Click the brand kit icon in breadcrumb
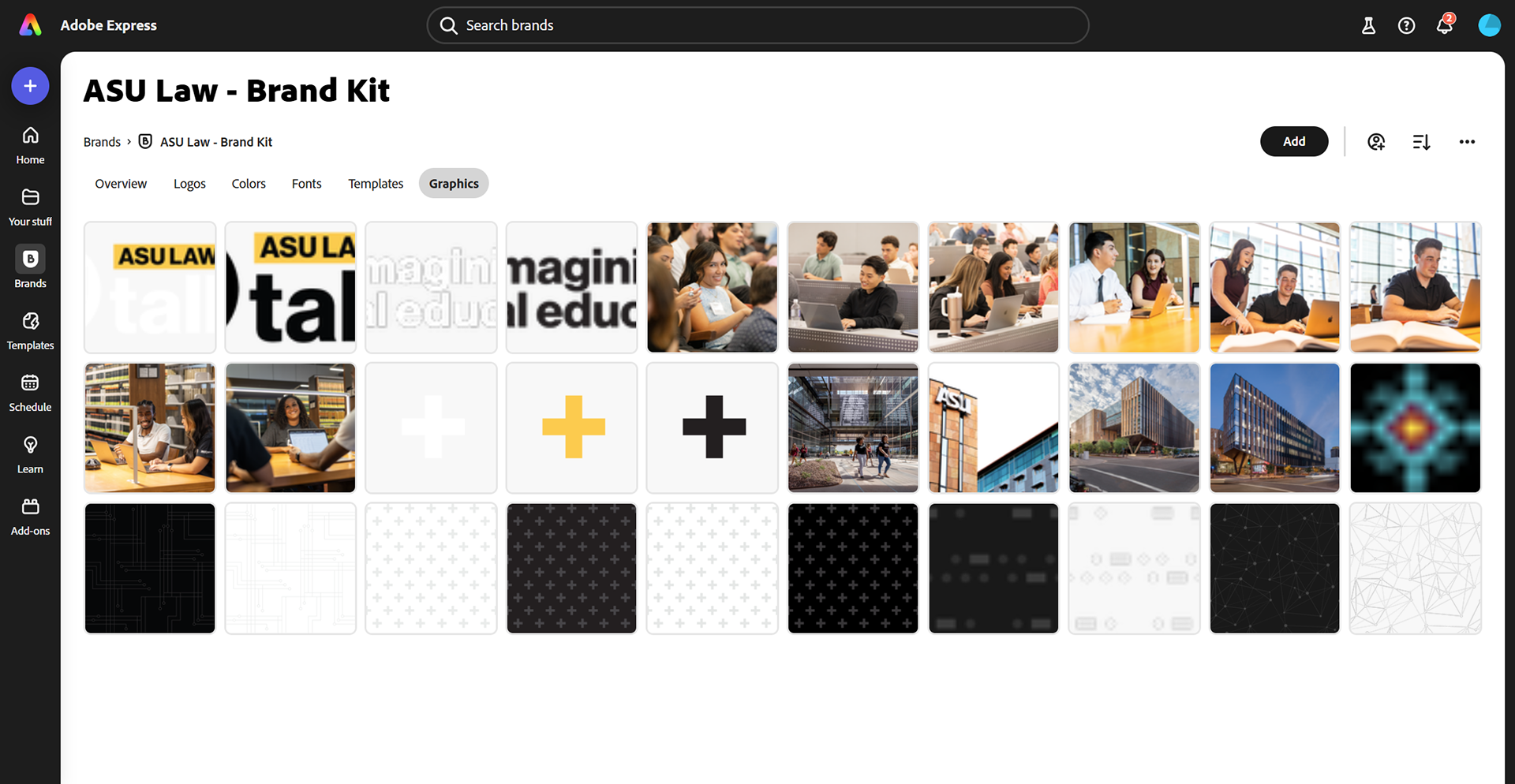 [x=145, y=141]
